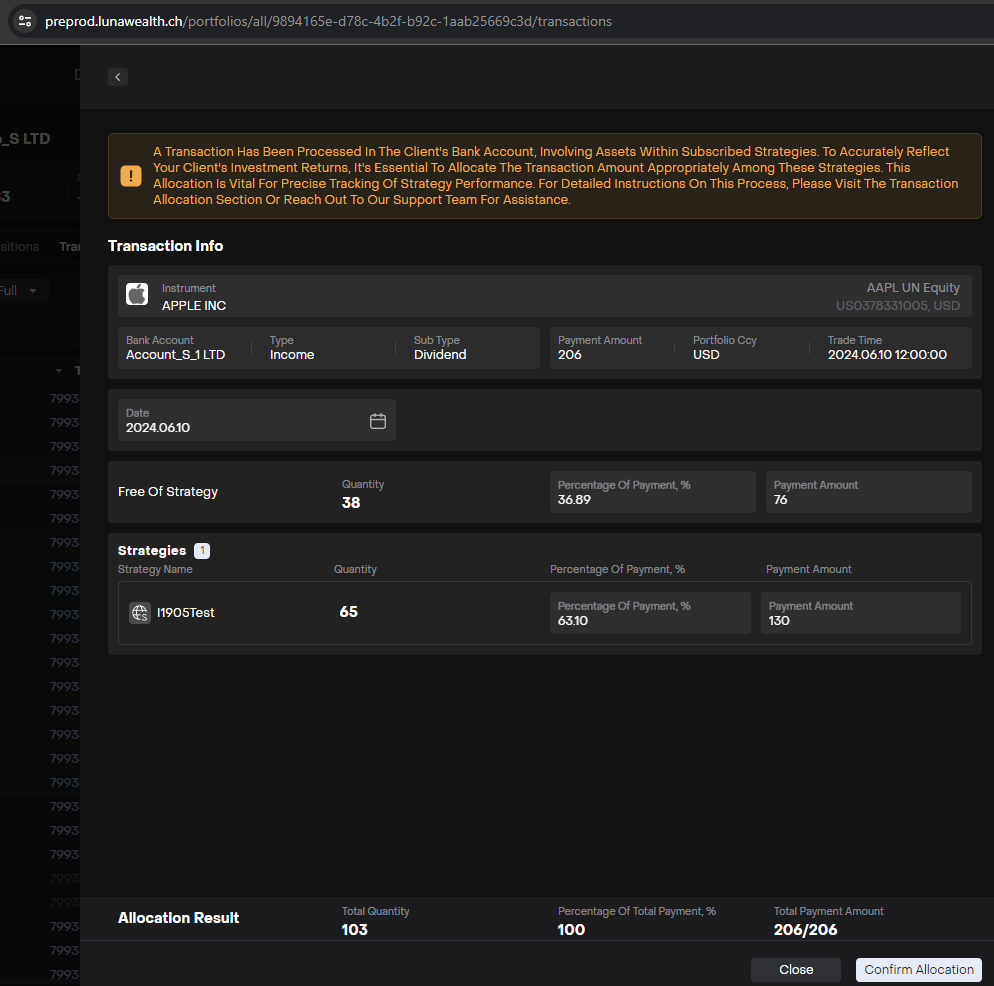The height and width of the screenshot is (986, 994).
Task: Click the Close button
Action: point(796,969)
